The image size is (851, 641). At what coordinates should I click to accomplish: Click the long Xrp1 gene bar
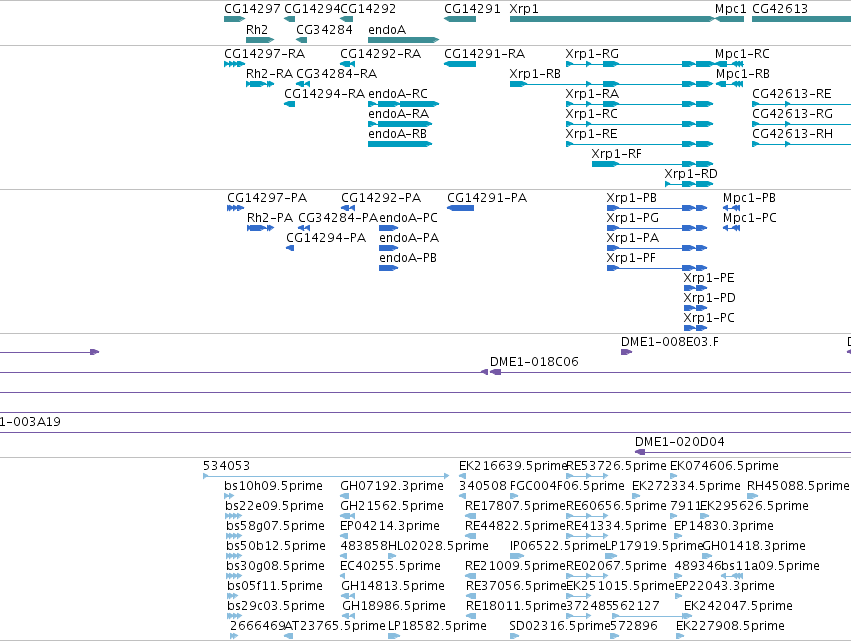[613, 19]
